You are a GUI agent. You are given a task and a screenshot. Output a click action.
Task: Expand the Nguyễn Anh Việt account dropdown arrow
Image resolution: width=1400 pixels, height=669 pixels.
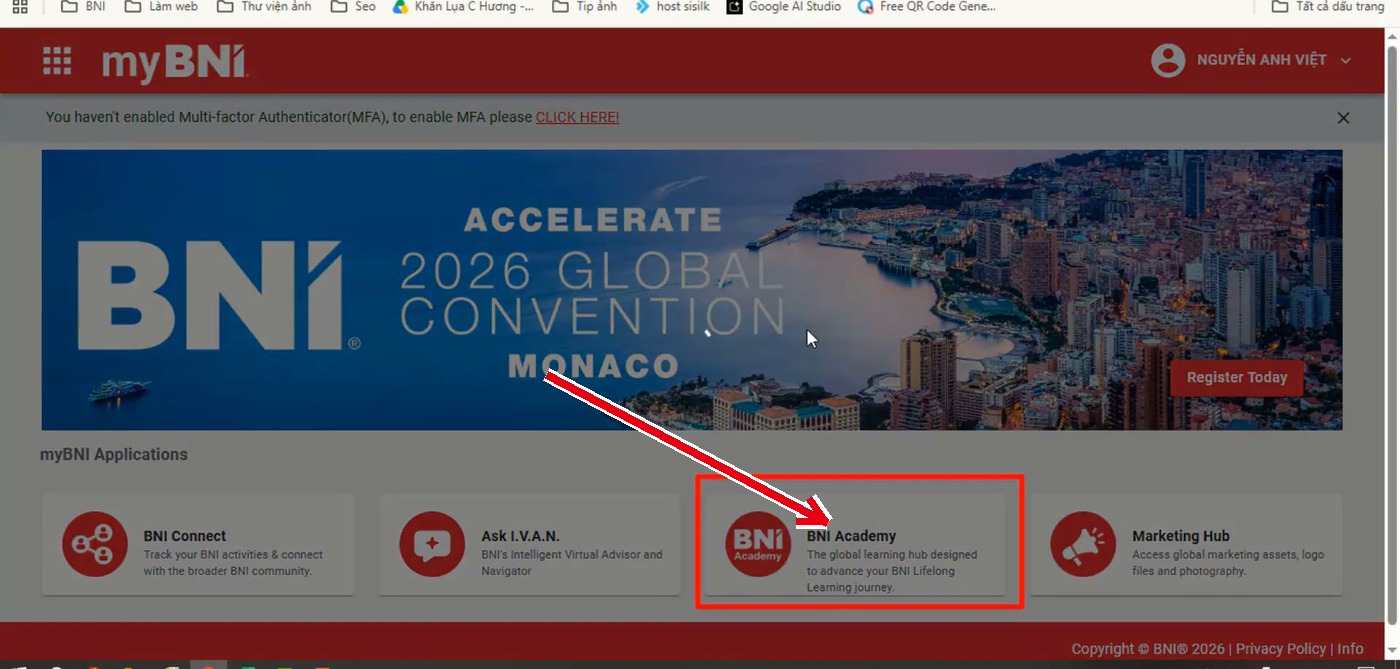coord(1346,61)
